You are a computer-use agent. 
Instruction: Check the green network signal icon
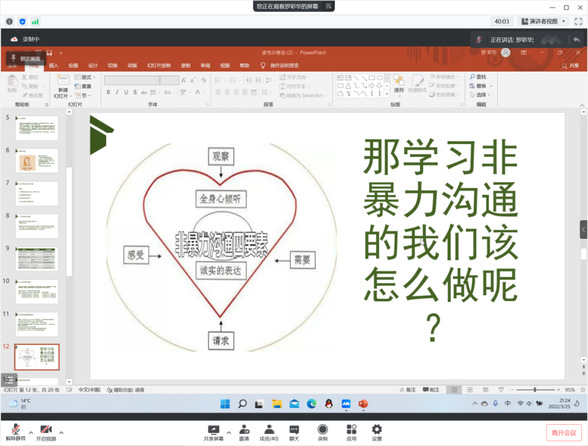pyautogui.click(x=35, y=22)
